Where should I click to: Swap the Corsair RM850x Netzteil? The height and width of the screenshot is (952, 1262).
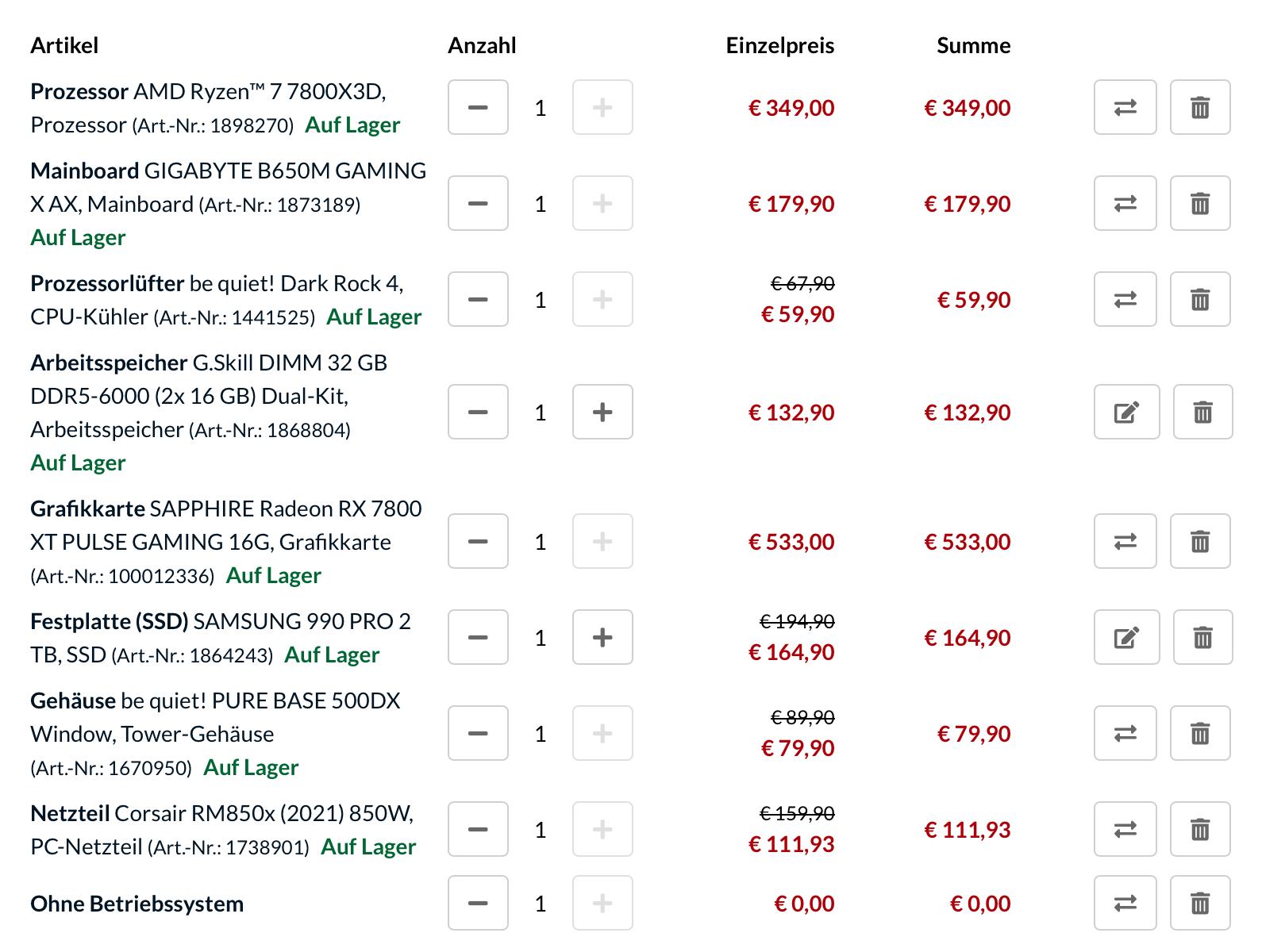click(1125, 829)
